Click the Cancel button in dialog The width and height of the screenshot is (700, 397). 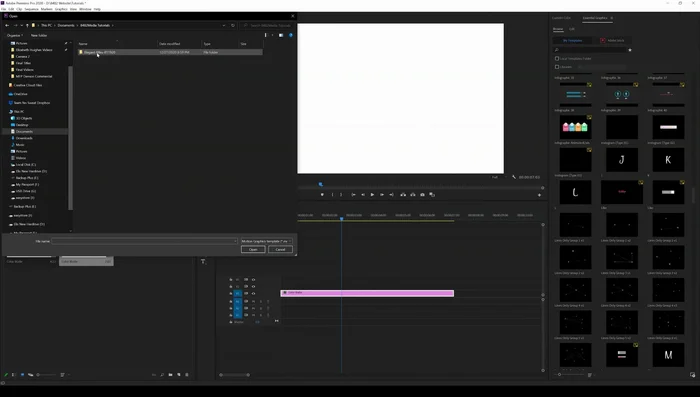coord(280,250)
